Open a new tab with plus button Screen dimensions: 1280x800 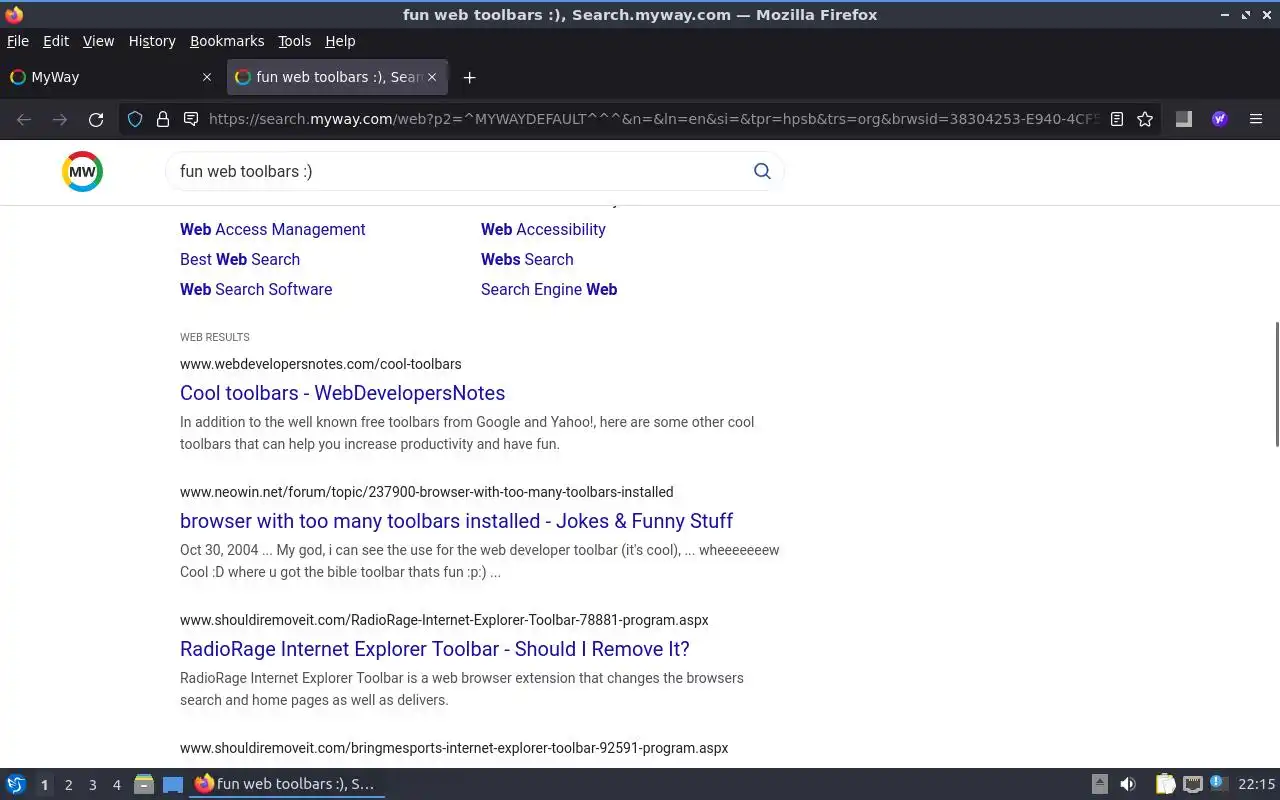[469, 77]
